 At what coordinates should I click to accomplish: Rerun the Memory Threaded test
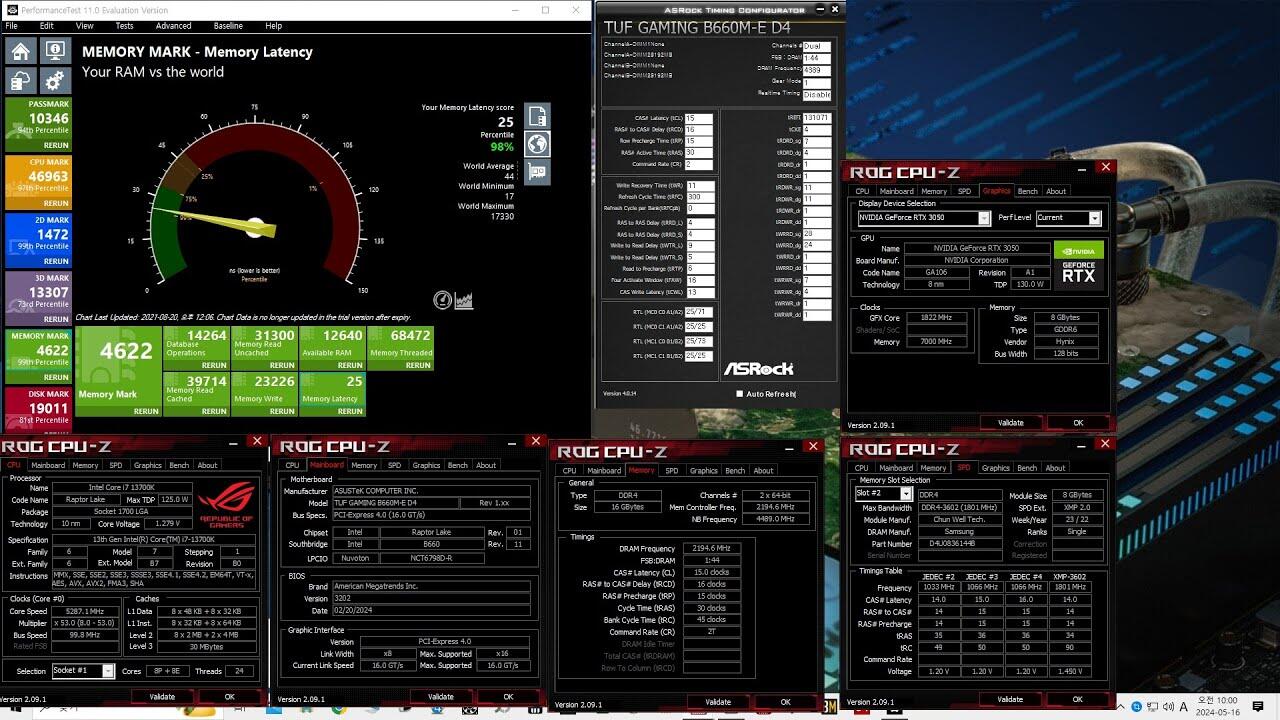(417, 365)
